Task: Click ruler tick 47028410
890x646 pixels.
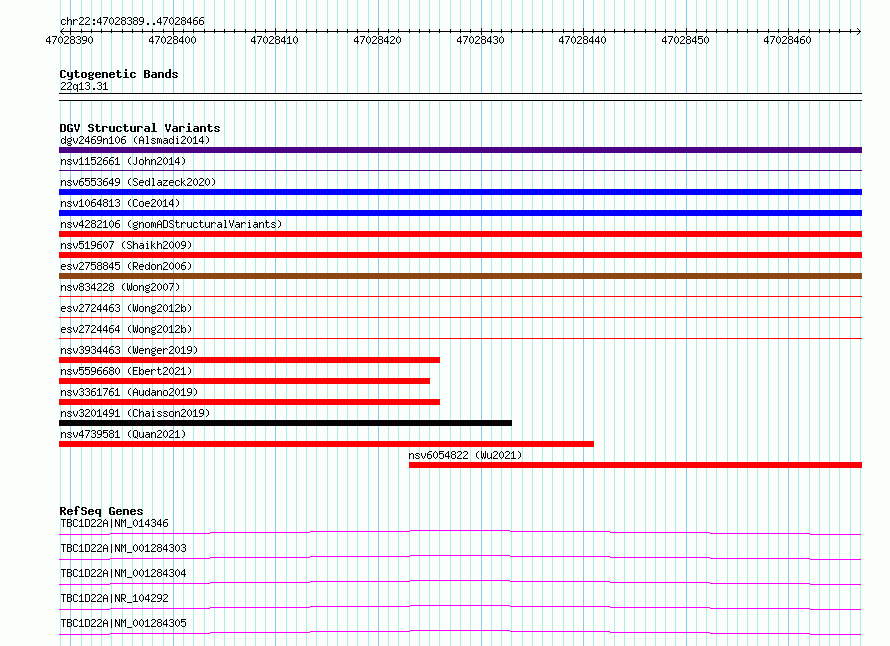Action: [275, 40]
